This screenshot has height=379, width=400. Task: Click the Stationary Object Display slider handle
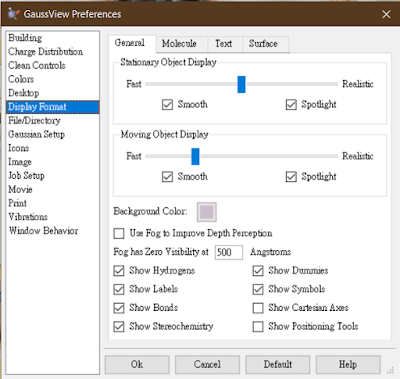pos(241,84)
